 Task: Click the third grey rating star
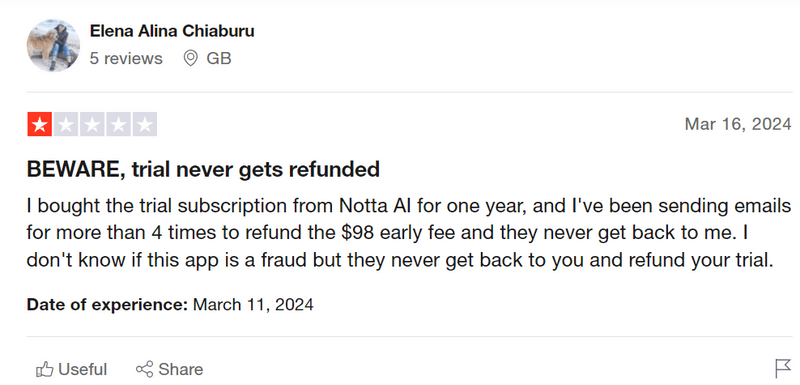pos(92,124)
